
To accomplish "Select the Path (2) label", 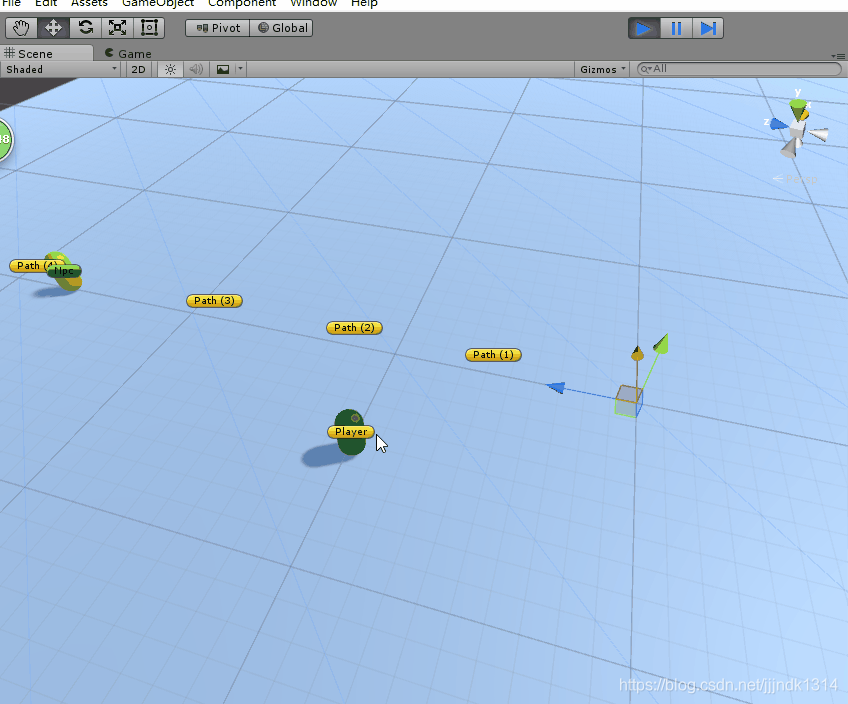I will click(354, 328).
